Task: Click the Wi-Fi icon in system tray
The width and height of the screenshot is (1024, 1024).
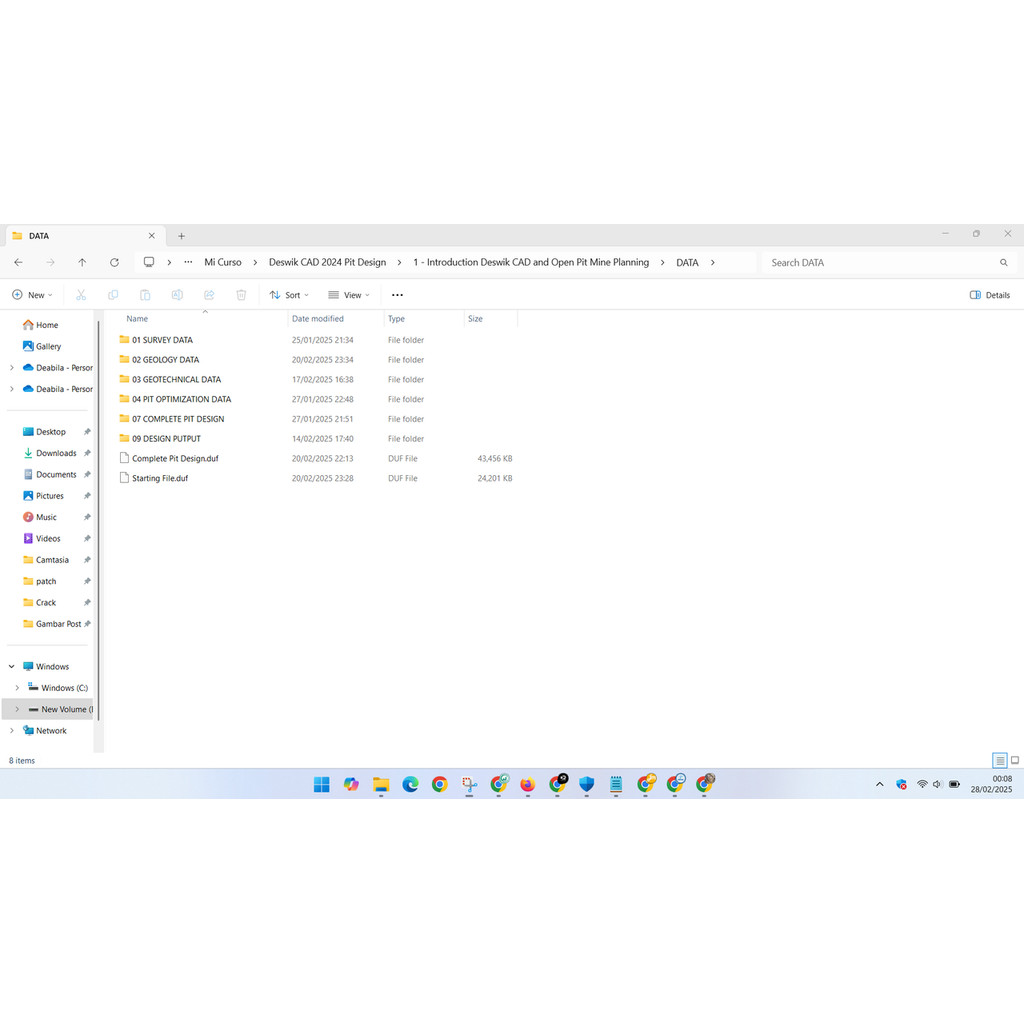Action: pyautogui.click(x=922, y=784)
